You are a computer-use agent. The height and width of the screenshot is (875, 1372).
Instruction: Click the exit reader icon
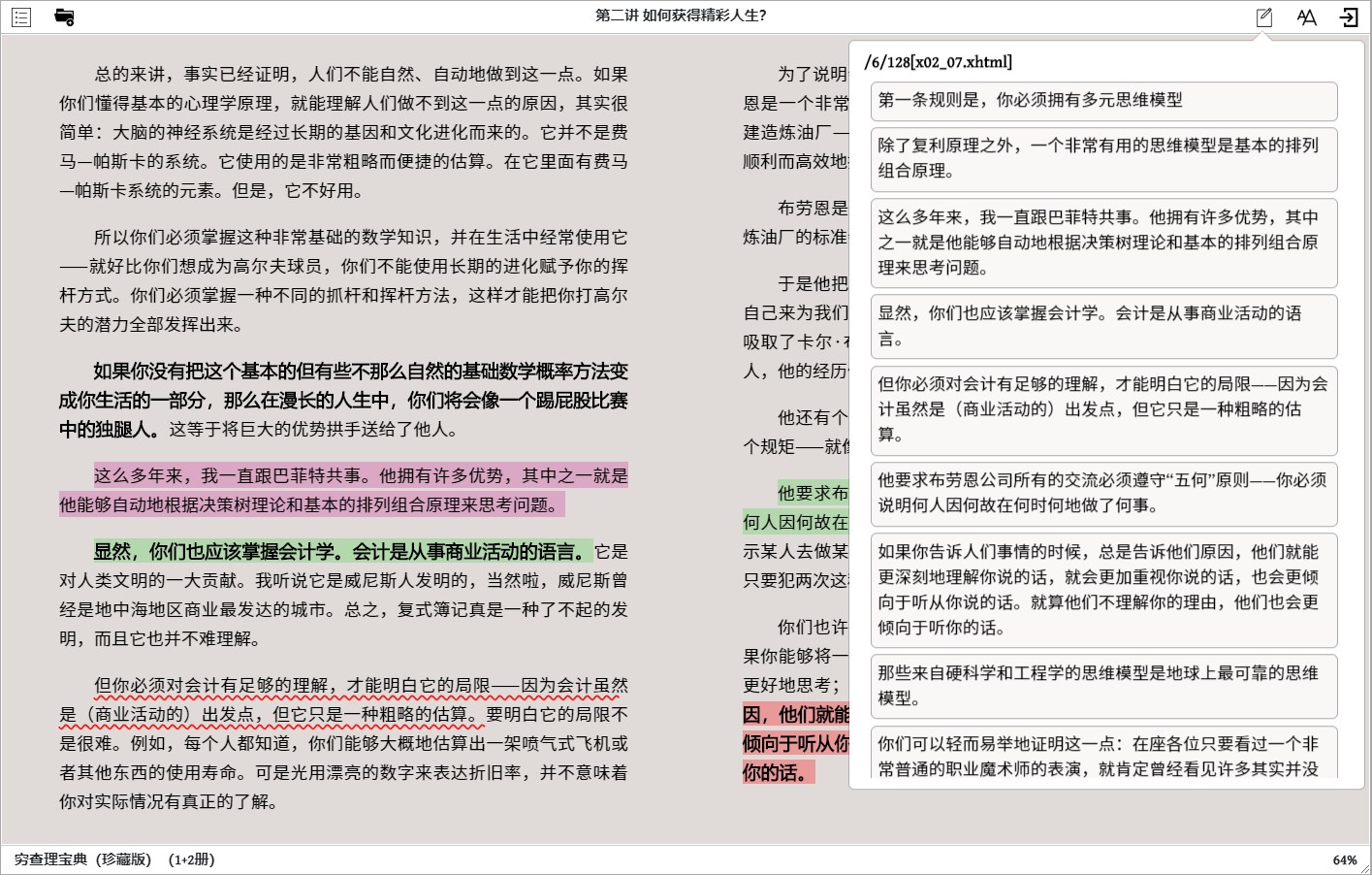click(x=1349, y=16)
